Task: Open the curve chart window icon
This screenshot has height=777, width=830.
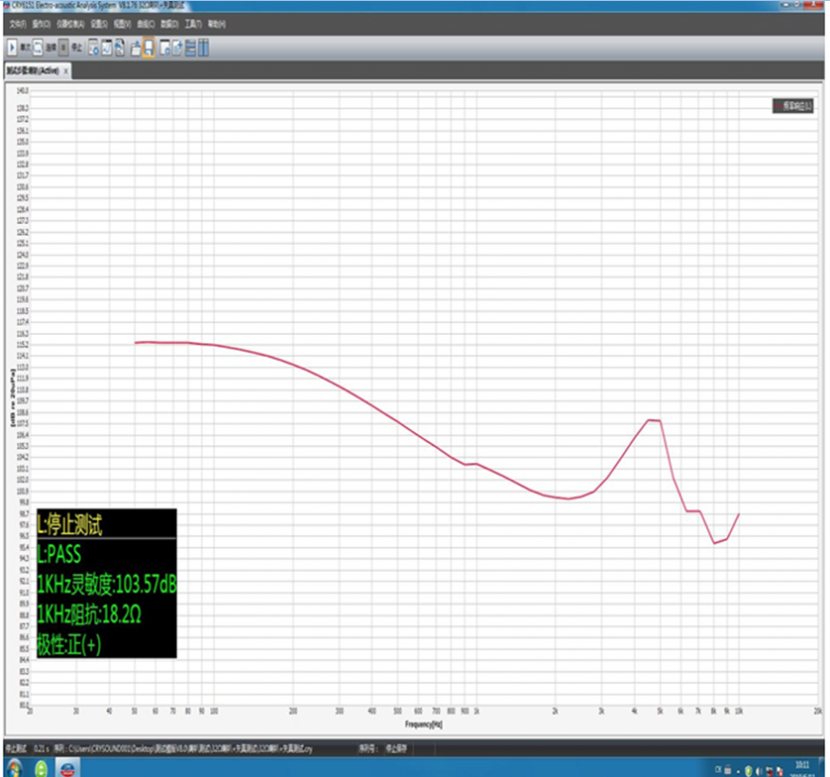Action: coord(106,48)
